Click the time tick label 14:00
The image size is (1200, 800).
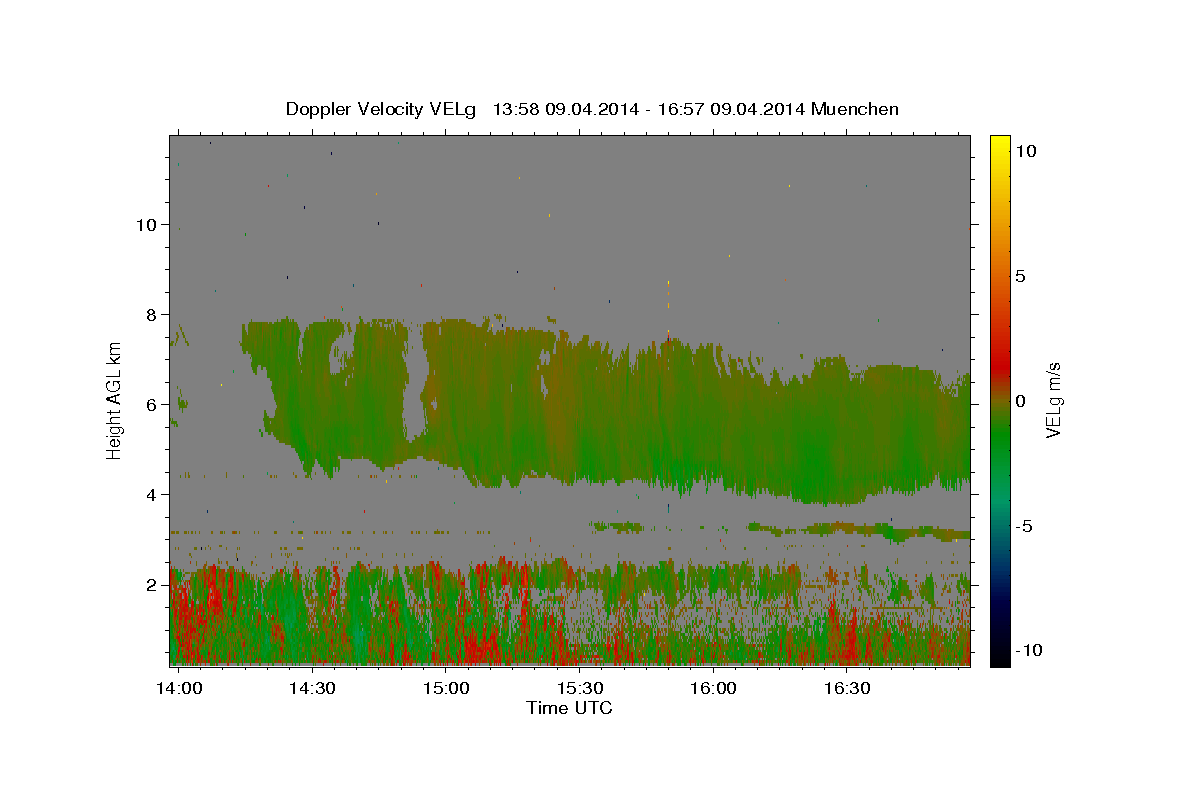click(x=181, y=689)
